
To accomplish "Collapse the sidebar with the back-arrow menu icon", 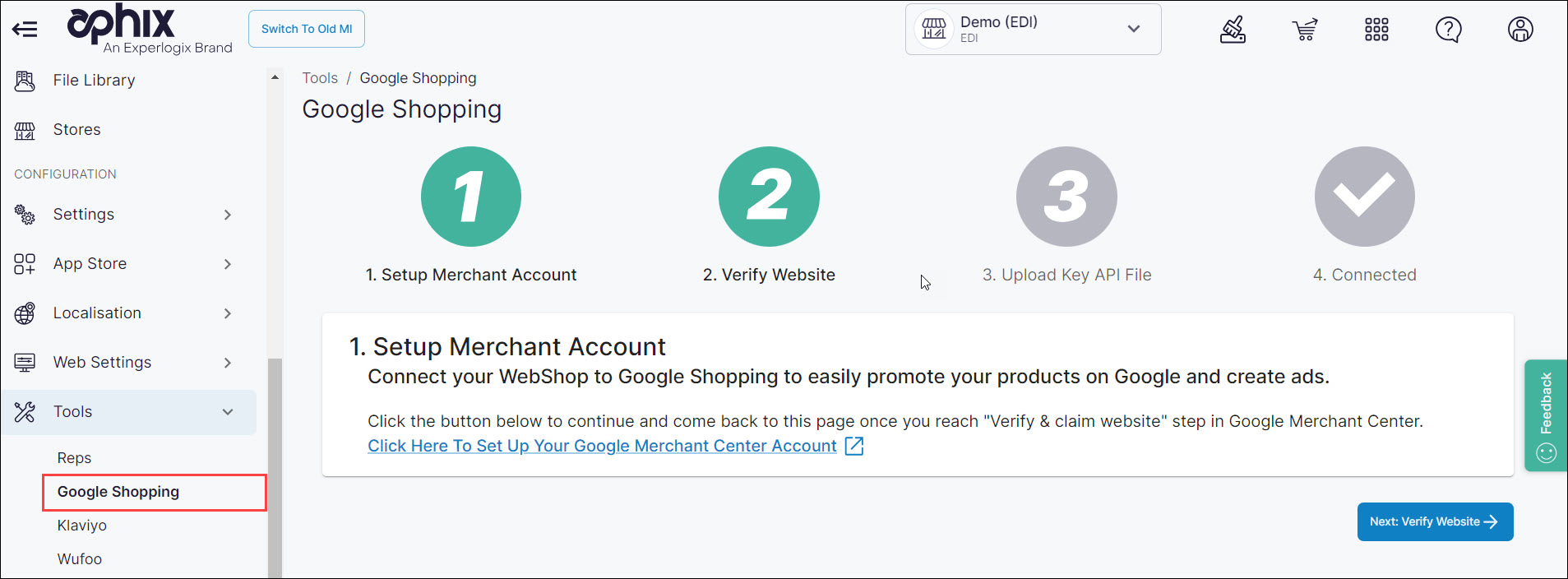I will click(x=25, y=30).
